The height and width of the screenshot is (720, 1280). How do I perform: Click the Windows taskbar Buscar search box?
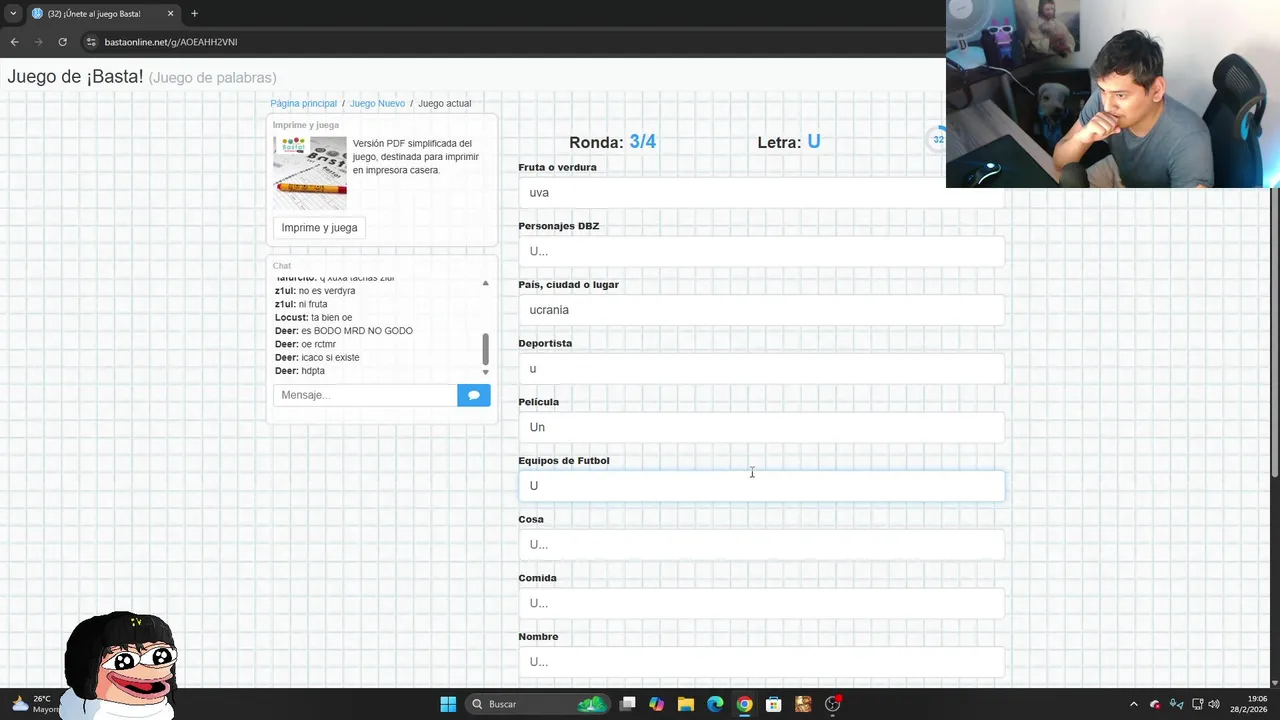pyautogui.click(x=538, y=704)
